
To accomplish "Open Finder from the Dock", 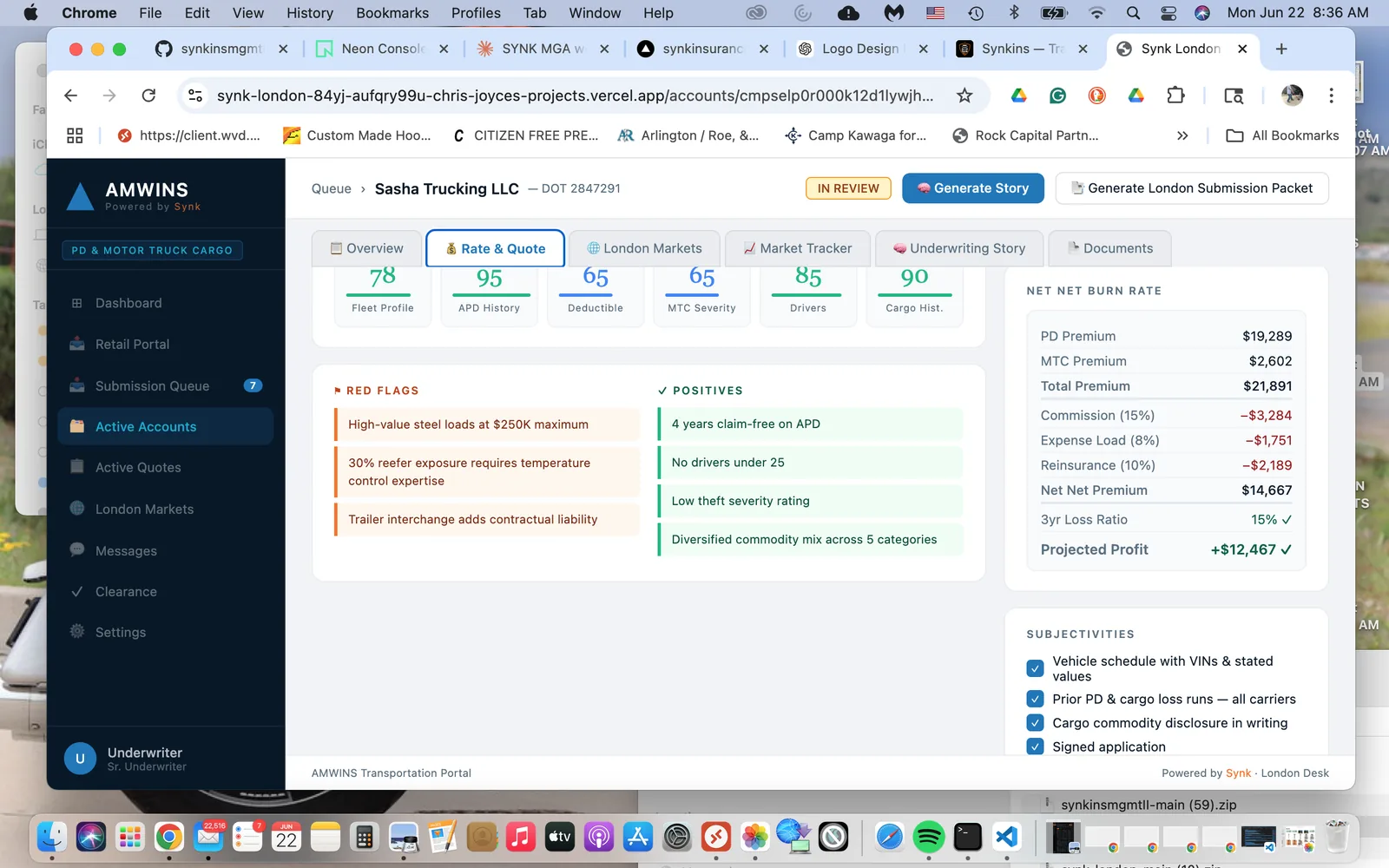I will 52,837.
